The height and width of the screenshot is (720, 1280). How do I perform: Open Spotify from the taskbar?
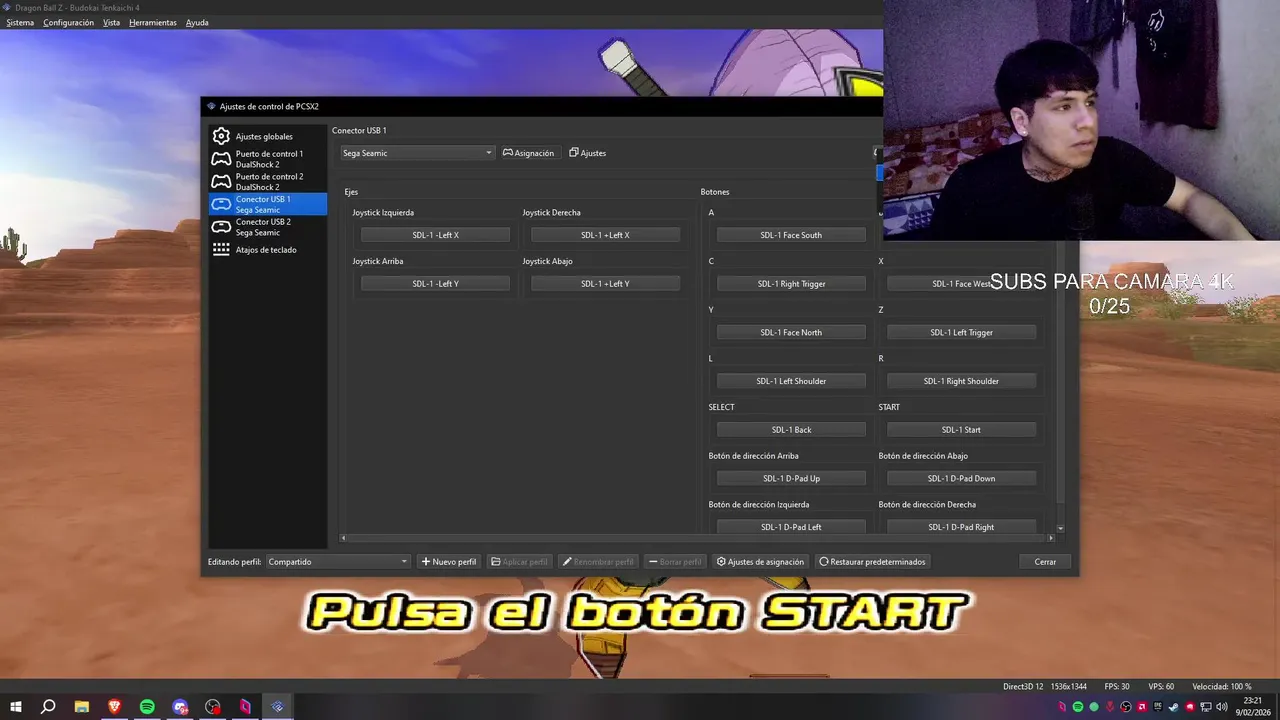[147, 707]
